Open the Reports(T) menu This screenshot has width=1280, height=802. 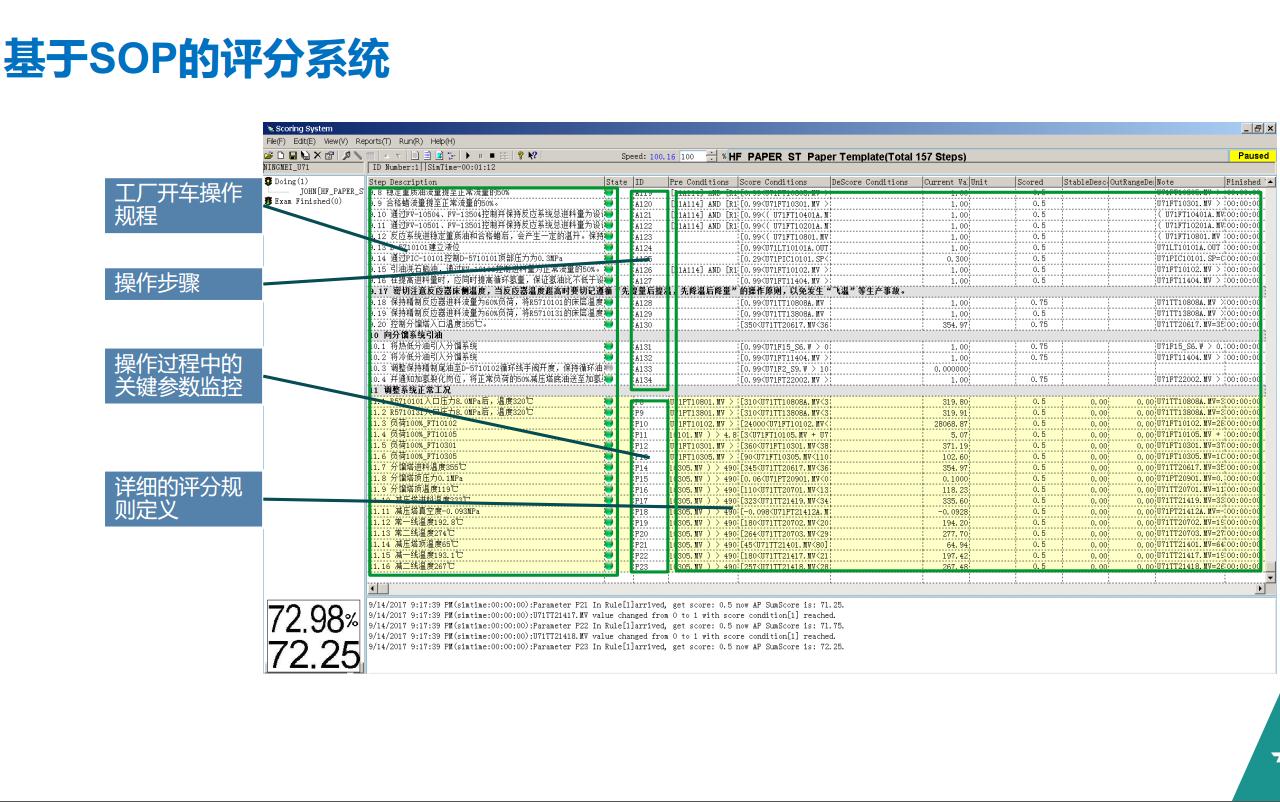372,141
